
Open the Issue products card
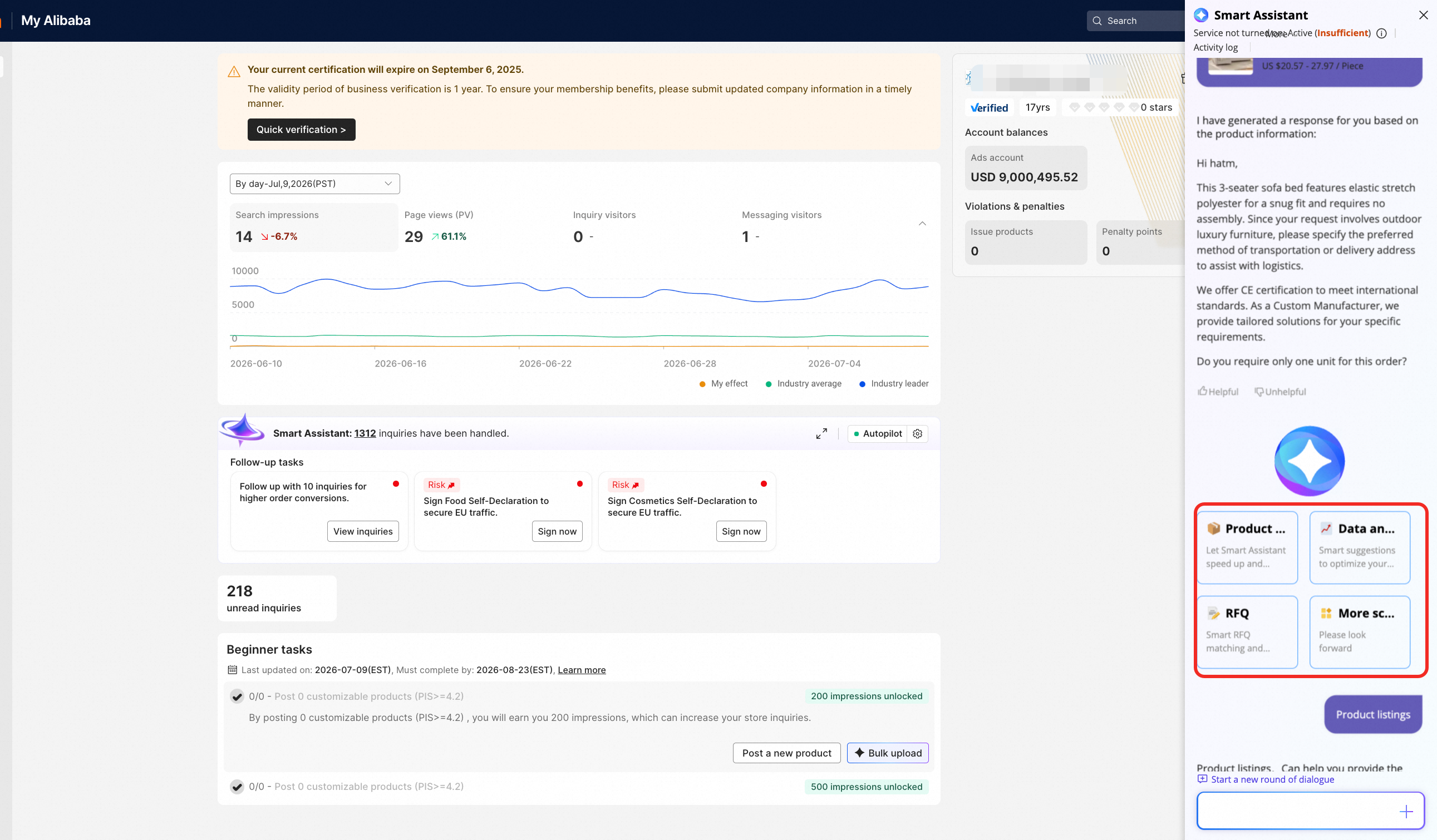(x=1025, y=242)
